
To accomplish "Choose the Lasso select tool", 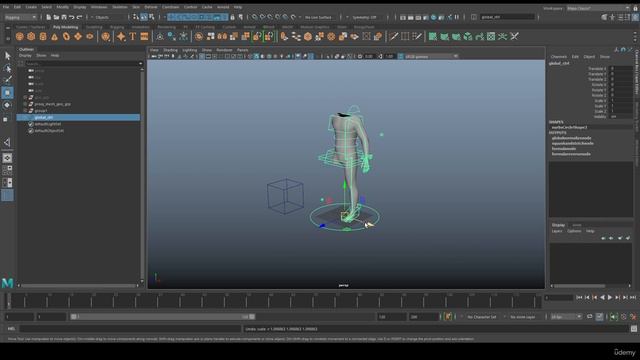I will [7, 68].
